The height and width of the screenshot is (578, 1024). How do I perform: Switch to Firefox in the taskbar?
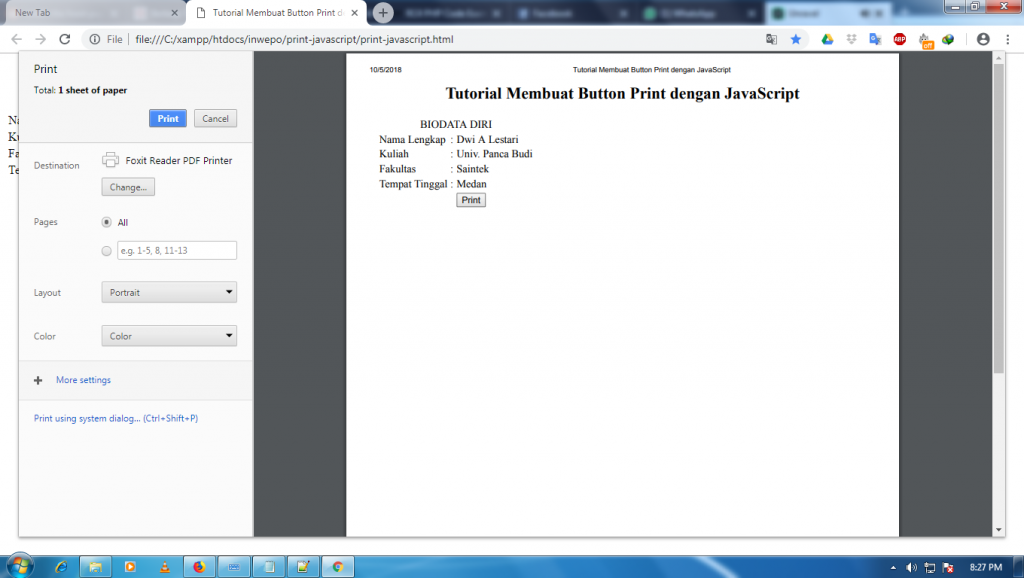click(x=199, y=567)
